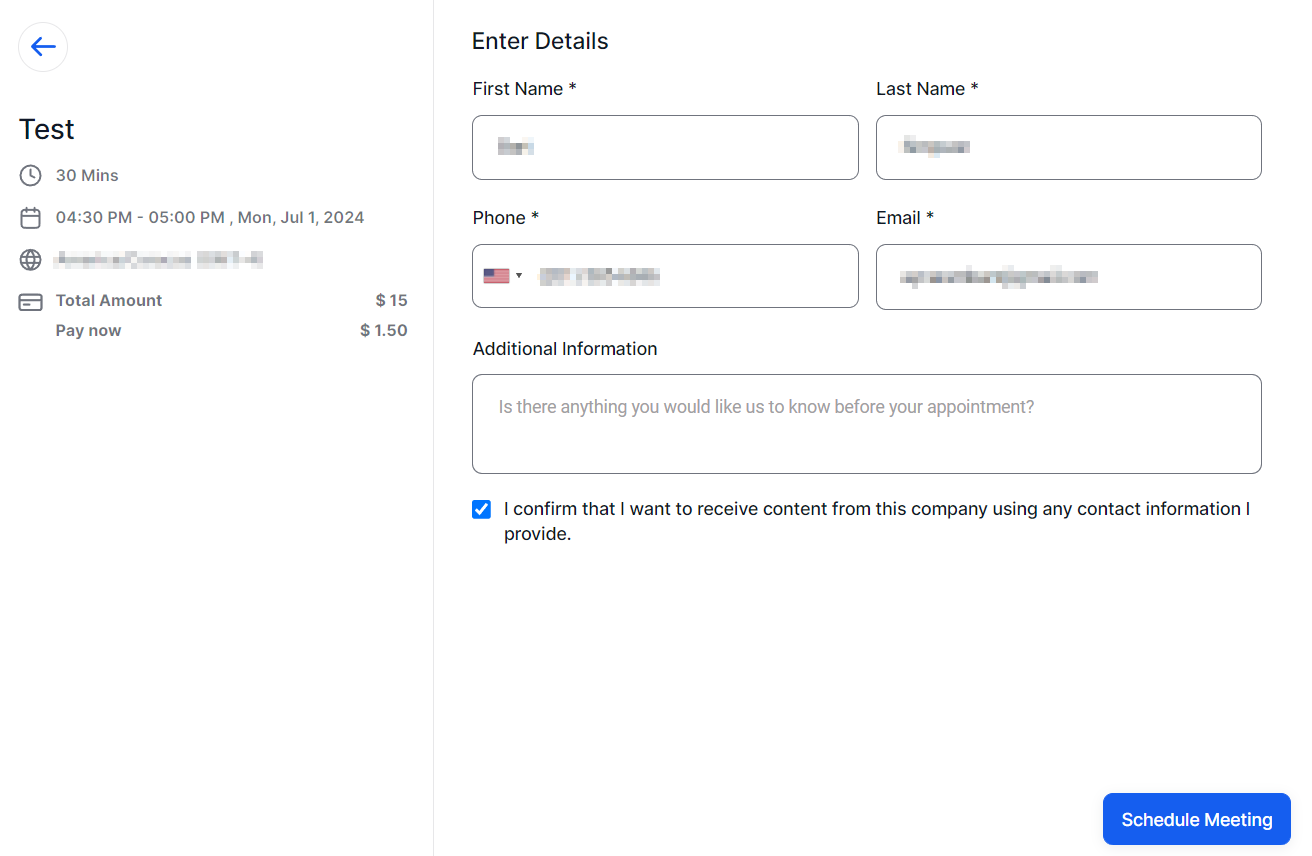Uncheck the content consent checkbox
The width and height of the screenshot is (1312, 856).
(x=482, y=509)
